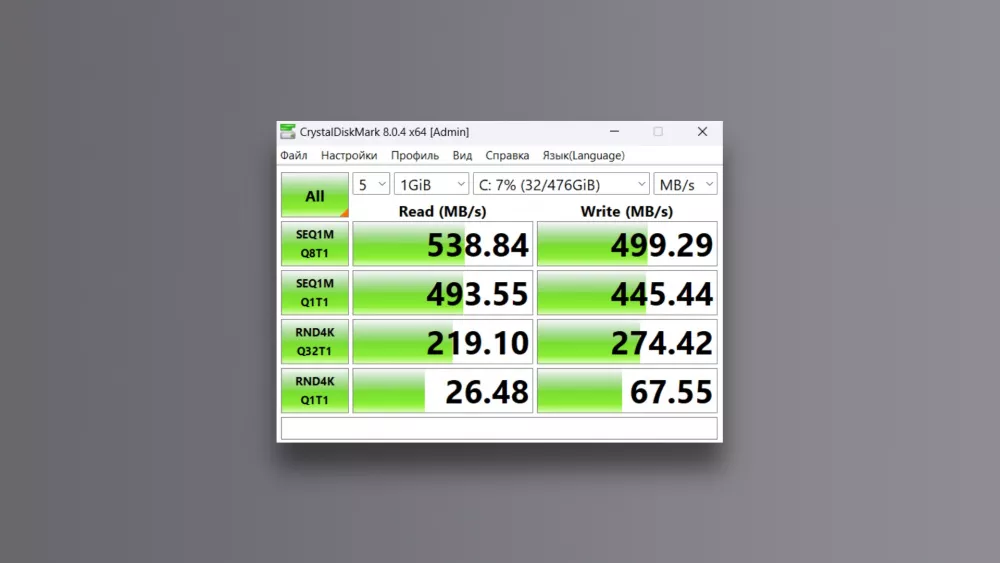This screenshot has height=563, width=1000.
Task: Click the empty comment field at the bottom
Action: [499, 428]
